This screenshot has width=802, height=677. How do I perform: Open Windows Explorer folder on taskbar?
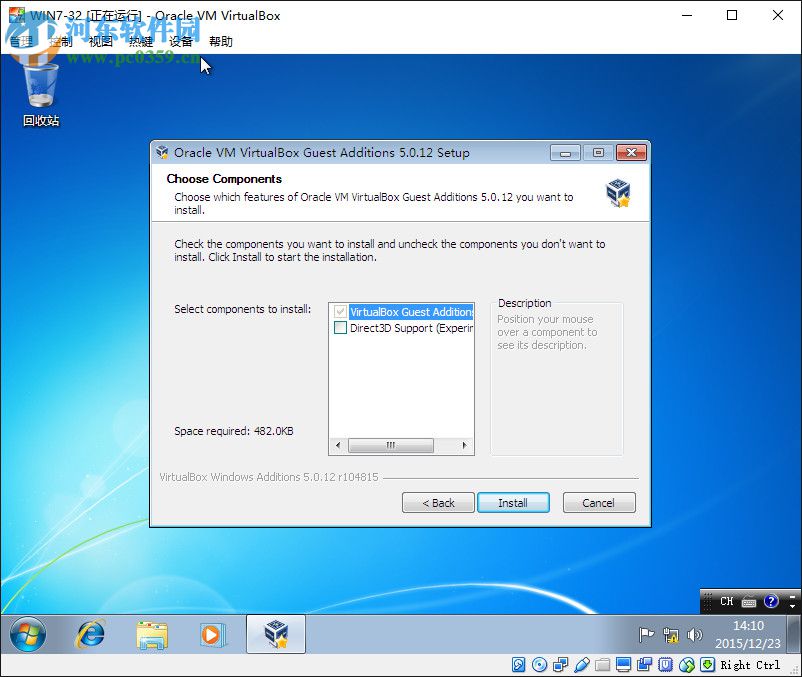coord(152,635)
